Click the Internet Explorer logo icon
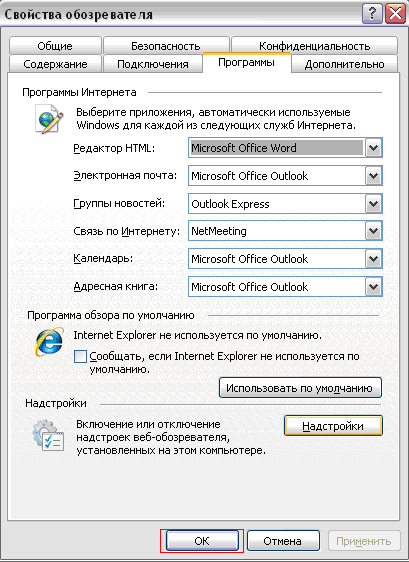409x562 pixels. (x=49, y=341)
